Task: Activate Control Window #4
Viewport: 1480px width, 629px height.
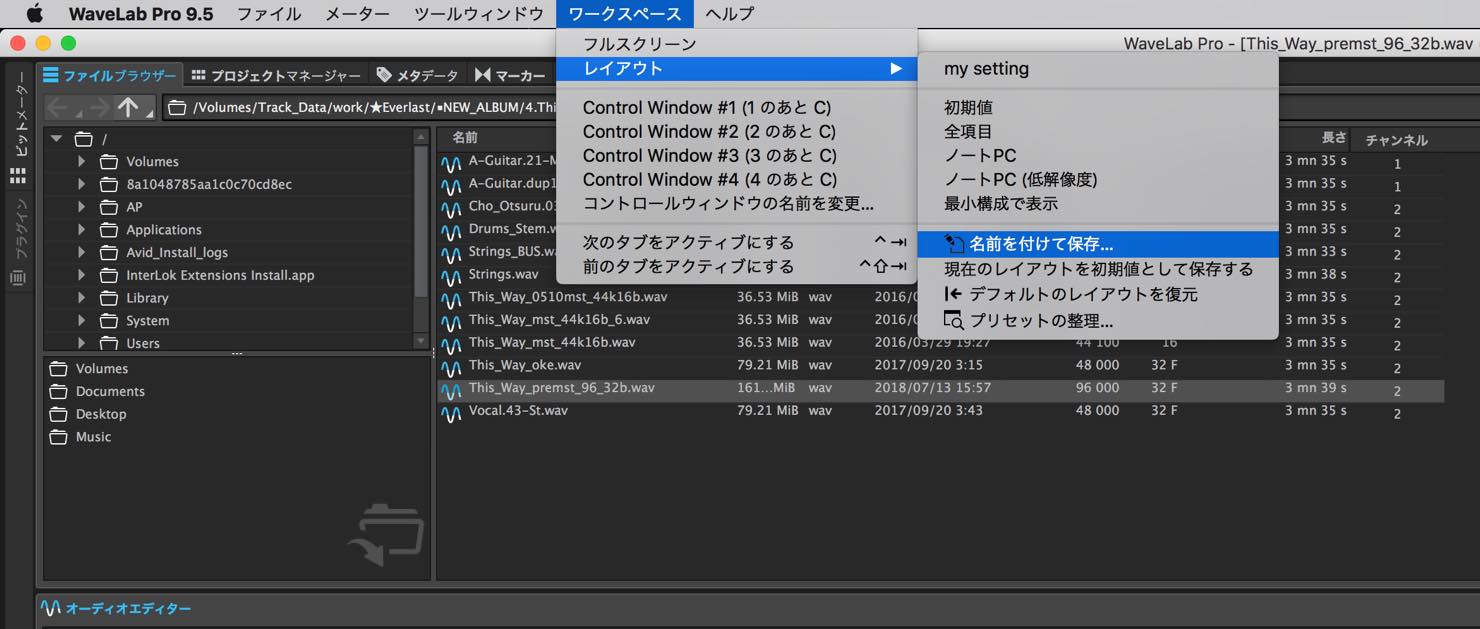Action: coord(737,179)
